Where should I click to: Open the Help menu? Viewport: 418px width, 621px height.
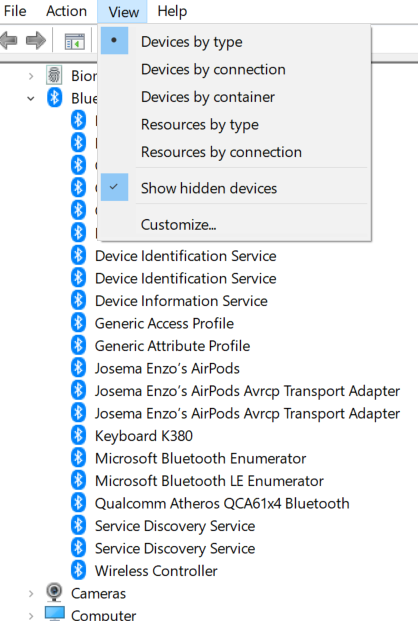pos(172,11)
